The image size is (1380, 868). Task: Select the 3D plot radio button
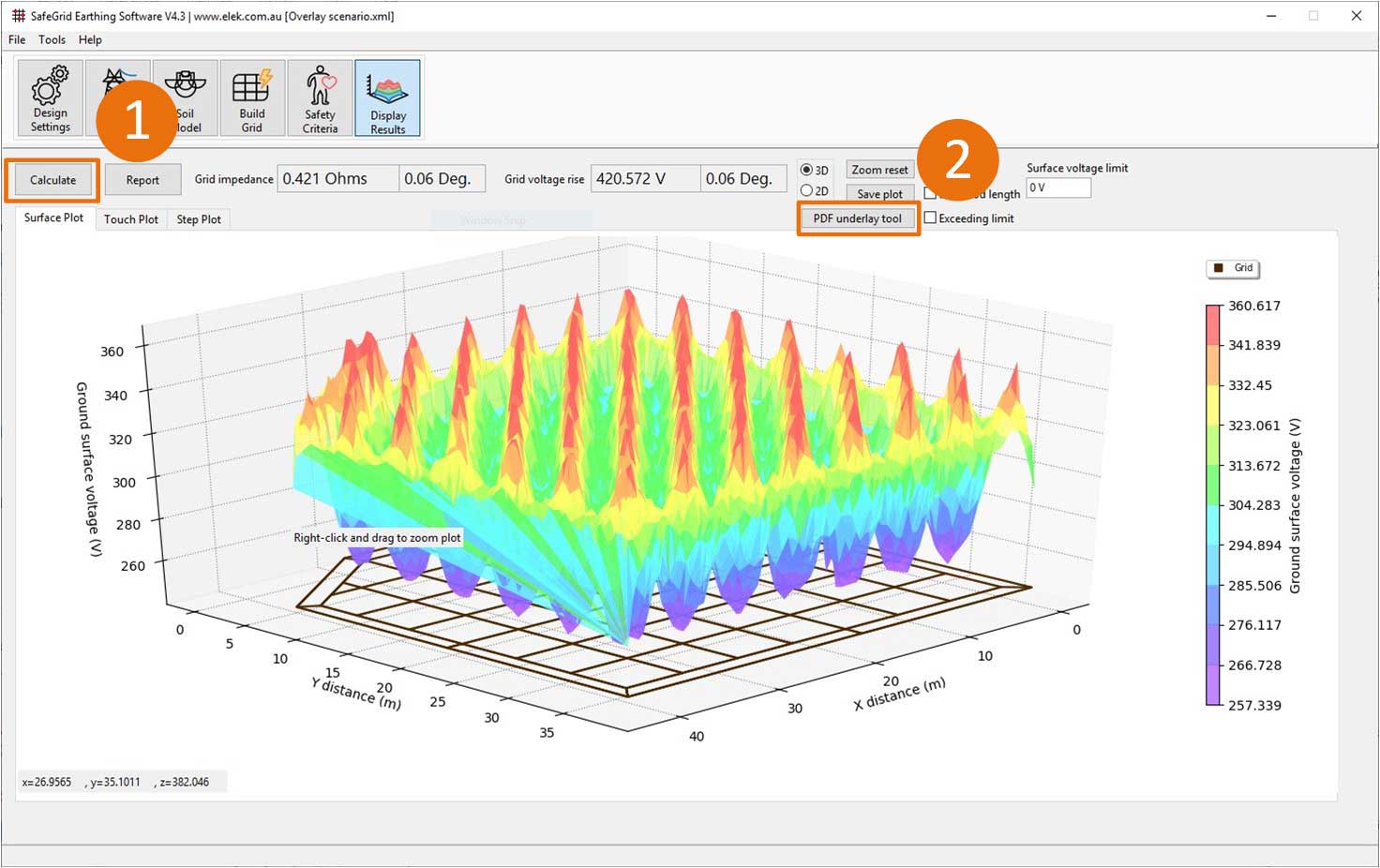807,169
